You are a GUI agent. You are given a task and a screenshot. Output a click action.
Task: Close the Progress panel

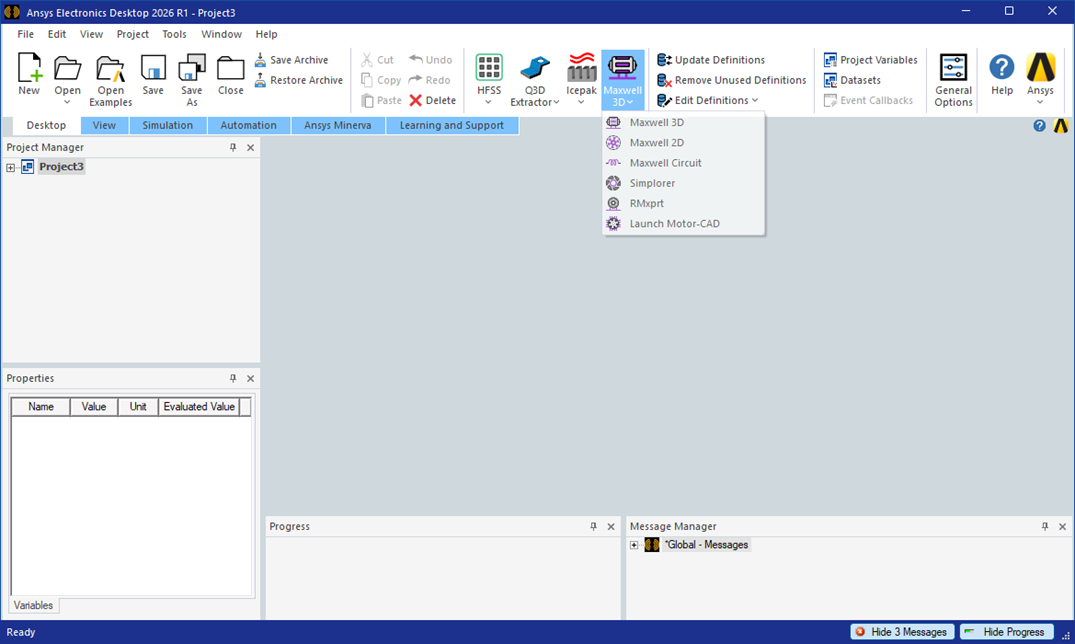(611, 527)
